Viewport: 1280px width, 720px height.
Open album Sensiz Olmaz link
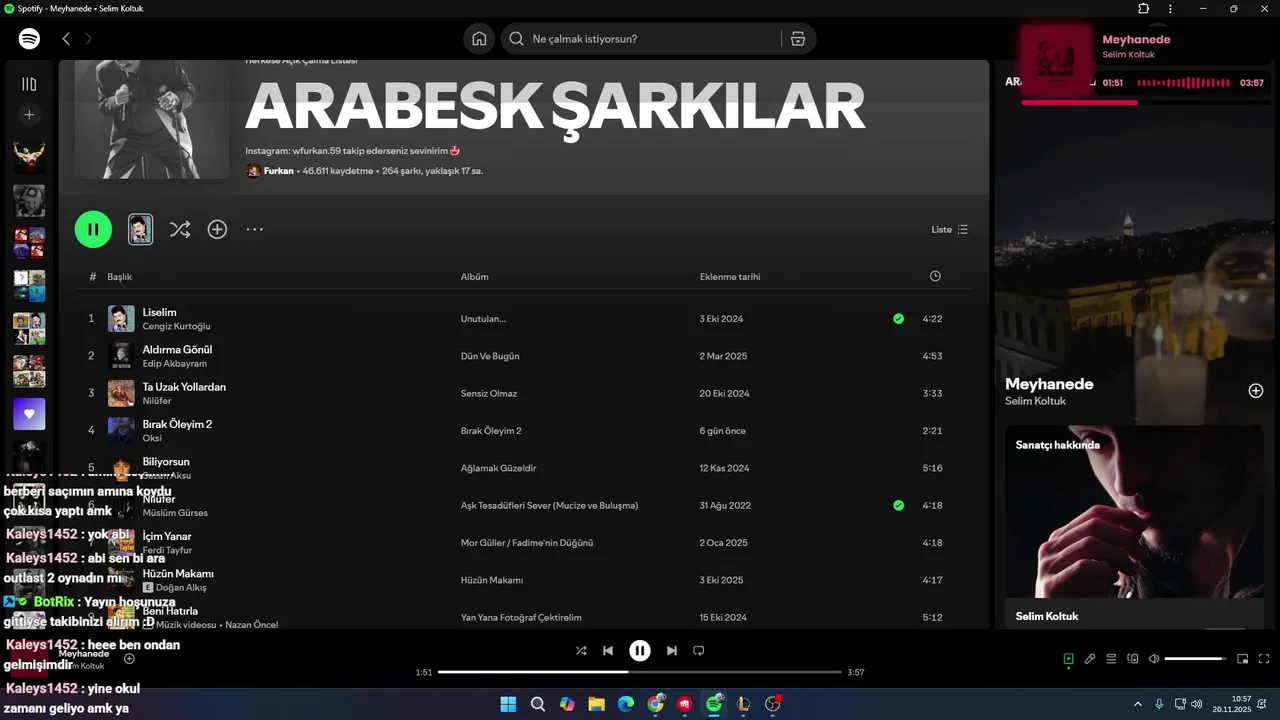[489, 394]
